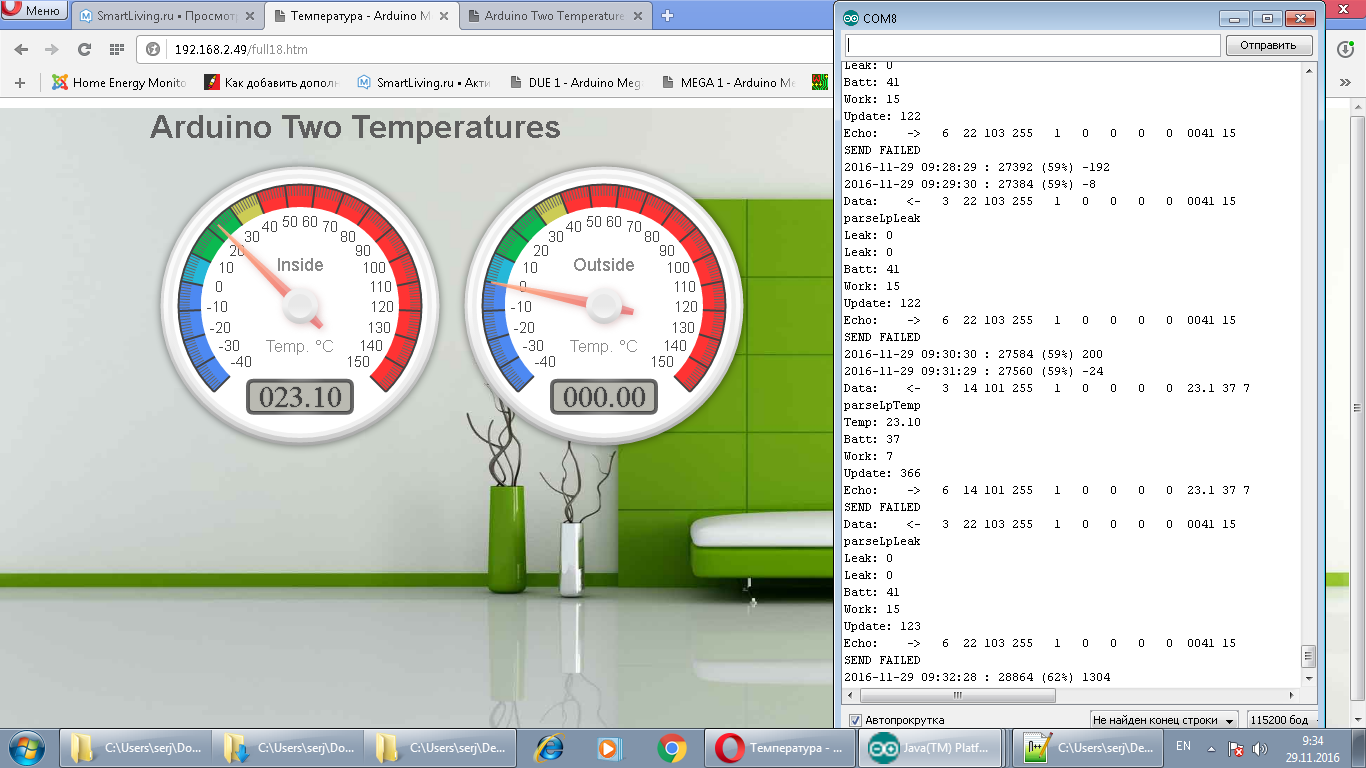The width and height of the screenshot is (1366, 768).
Task: Open the Opera Меню button
Action: pos(34,11)
